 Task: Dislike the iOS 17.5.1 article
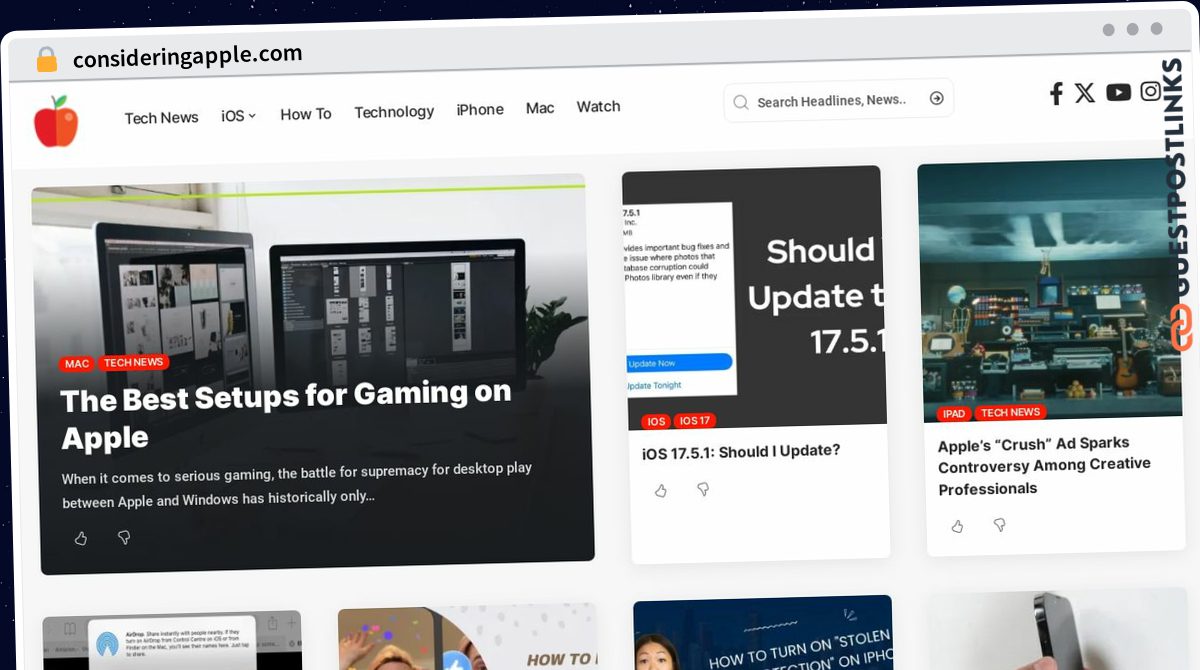coord(703,490)
